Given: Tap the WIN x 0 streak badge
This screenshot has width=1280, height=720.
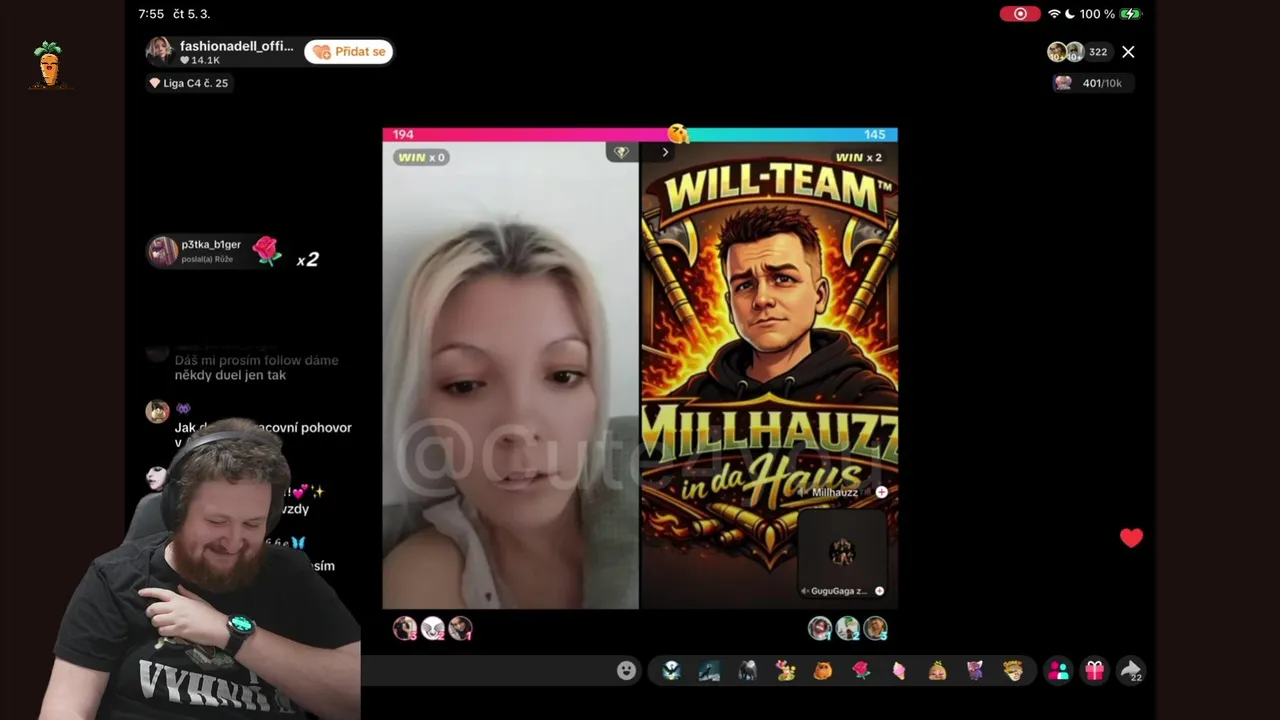Looking at the screenshot, I should [x=421, y=157].
